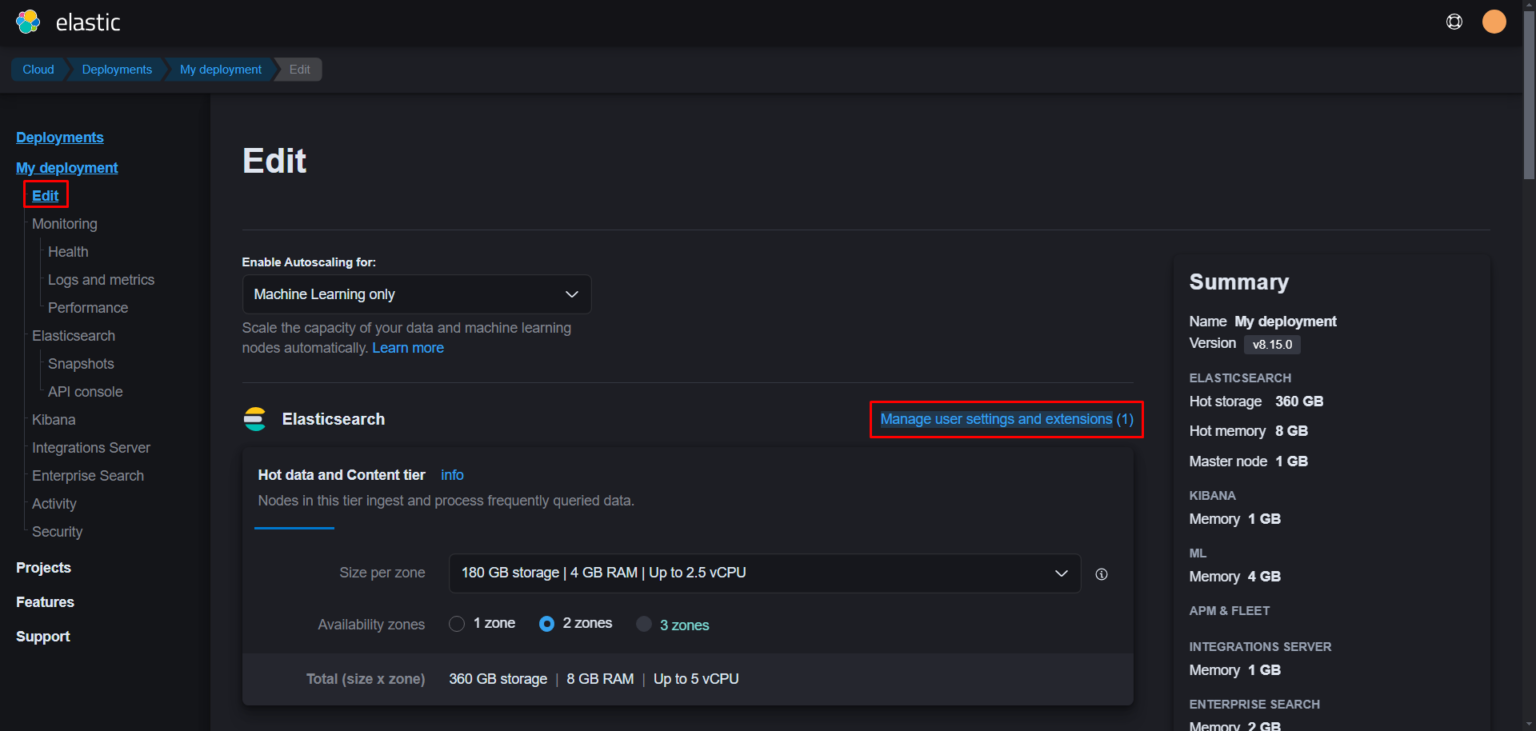
Task: Open the Projects section
Action: click(43, 567)
